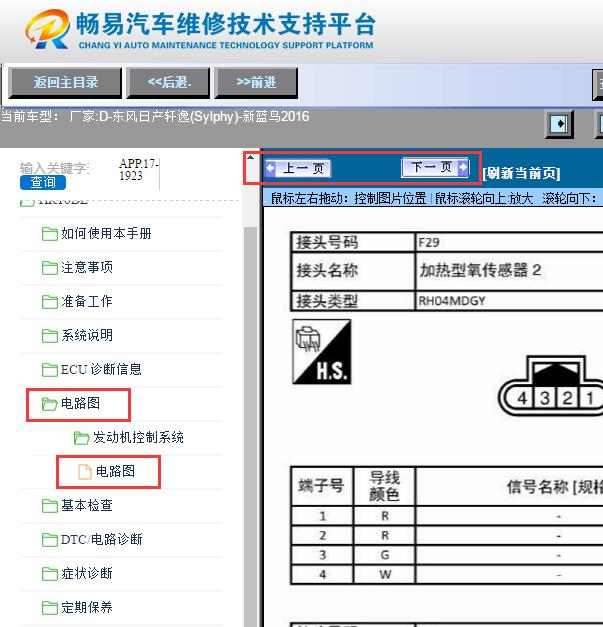The width and height of the screenshot is (603, 627).
Task: Click the Chang Yi platform logo
Action: 47,29
